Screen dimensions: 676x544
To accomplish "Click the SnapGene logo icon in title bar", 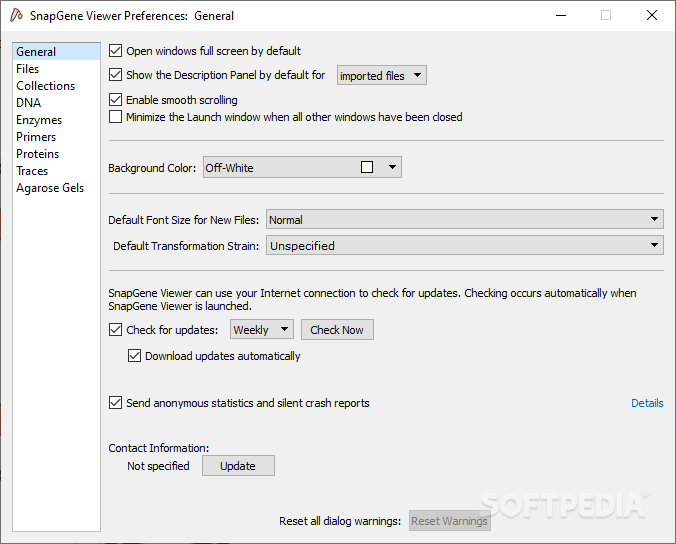I will pyautogui.click(x=16, y=16).
